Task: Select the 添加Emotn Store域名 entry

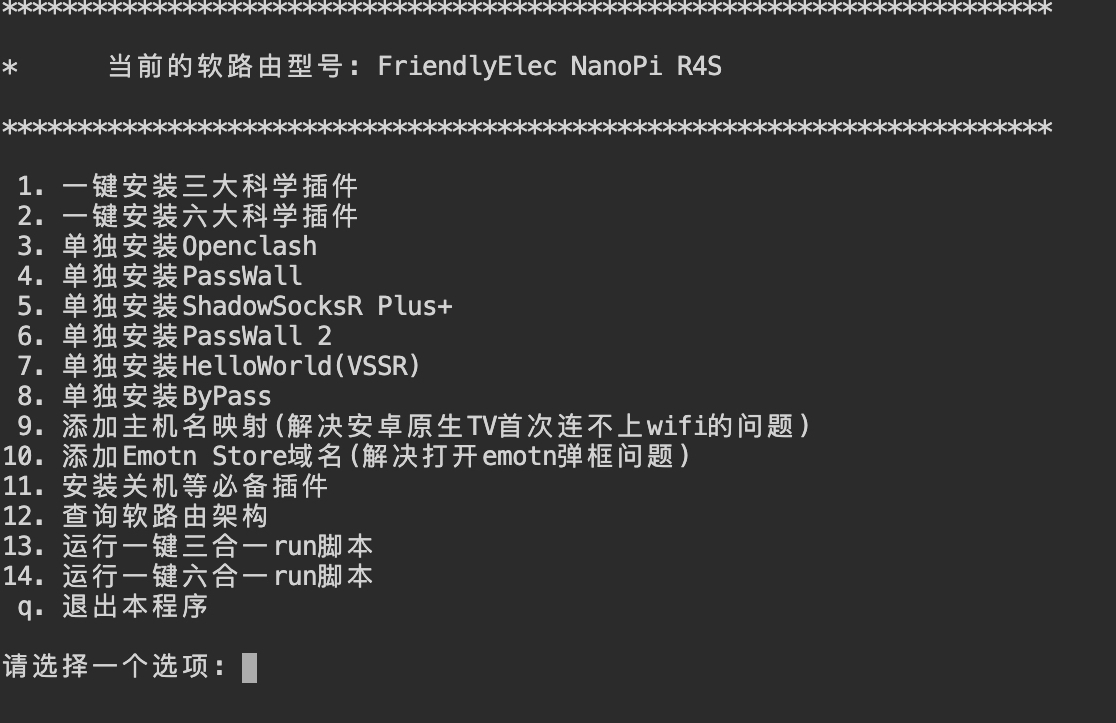Action: pyautogui.click(x=347, y=455)
